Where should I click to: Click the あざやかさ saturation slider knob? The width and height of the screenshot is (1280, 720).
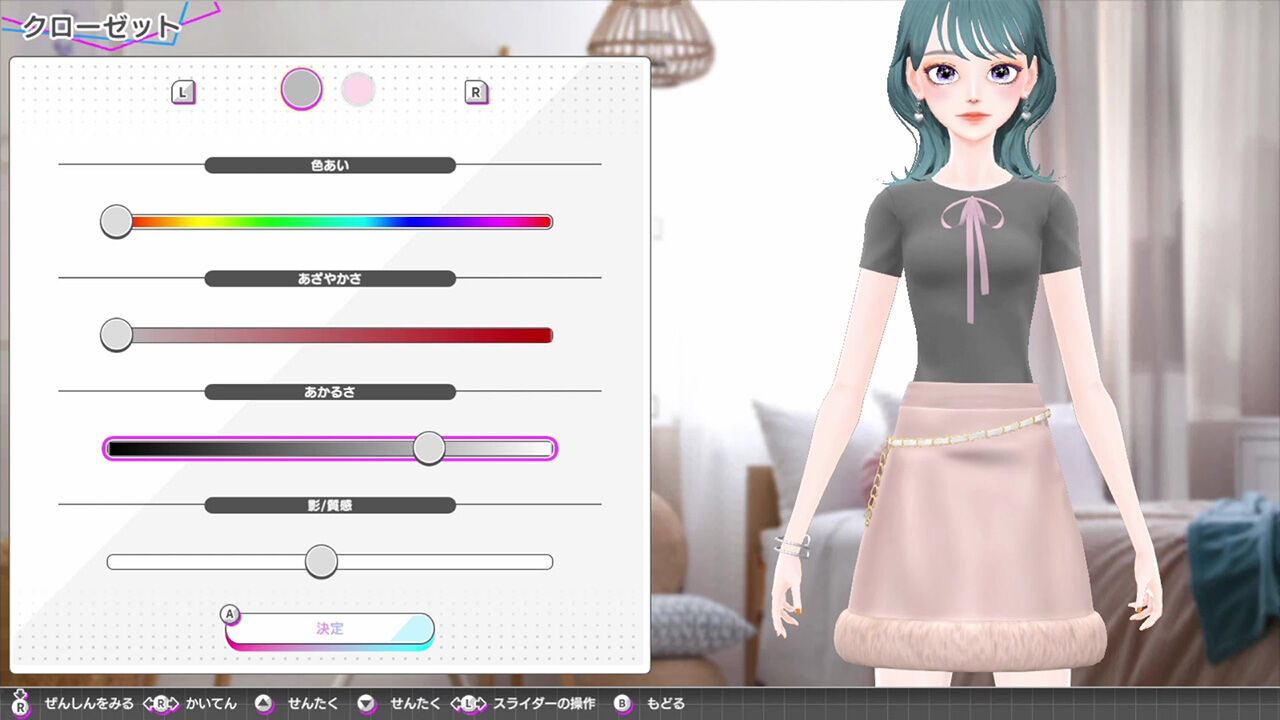click(115, 334)
